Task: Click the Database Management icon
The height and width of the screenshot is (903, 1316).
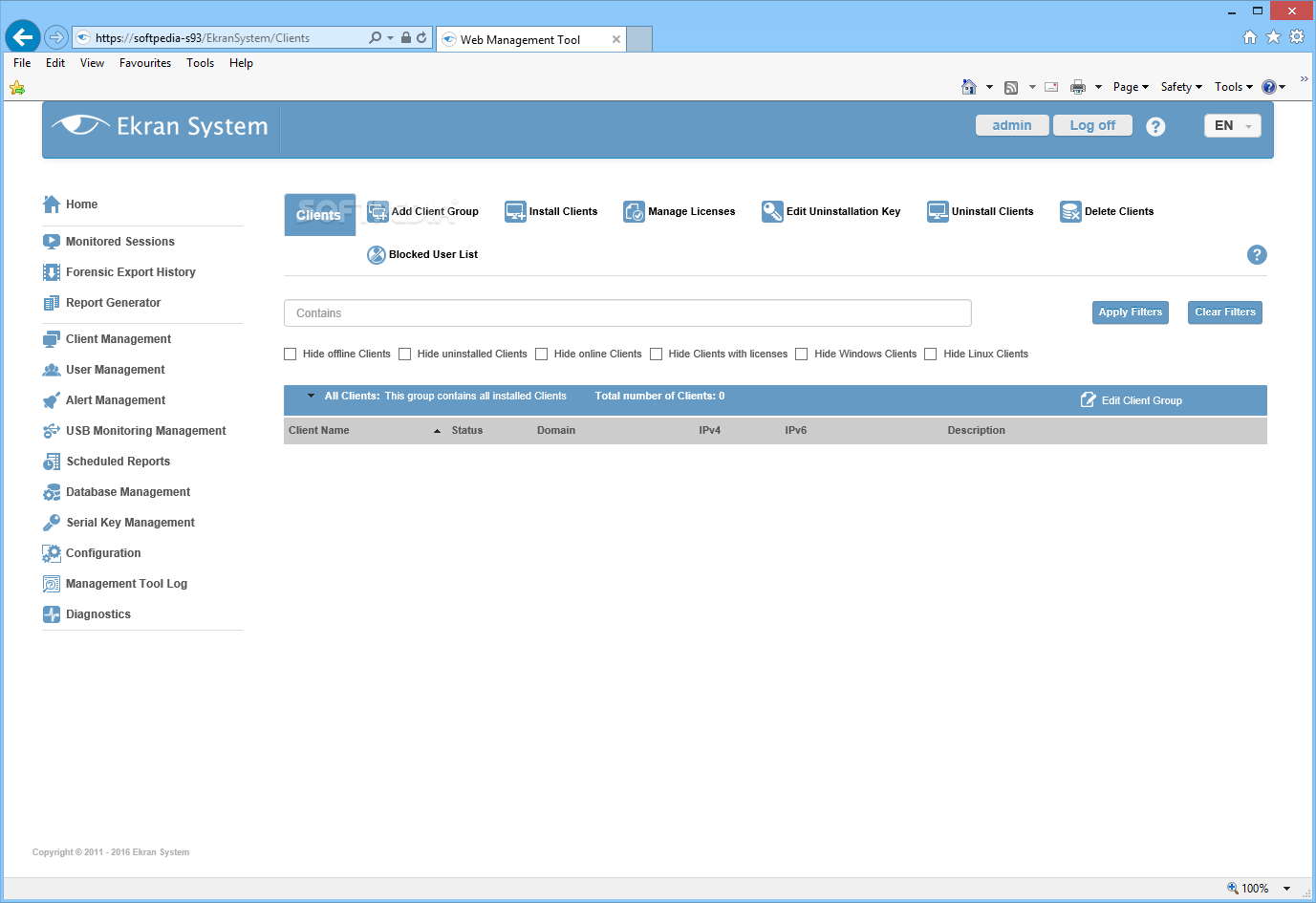Action: [52, 492]
